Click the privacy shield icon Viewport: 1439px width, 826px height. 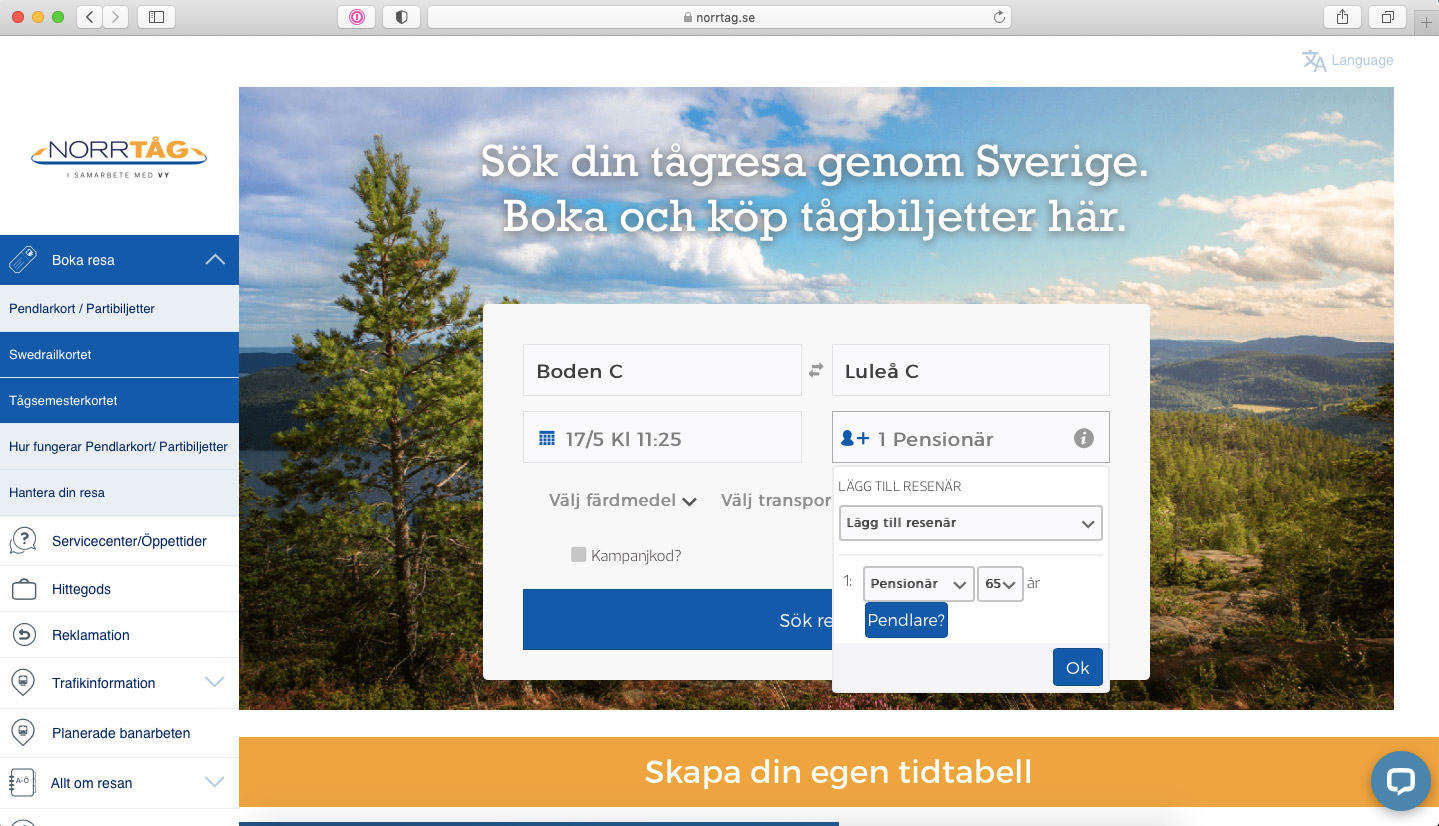(401, 17)
